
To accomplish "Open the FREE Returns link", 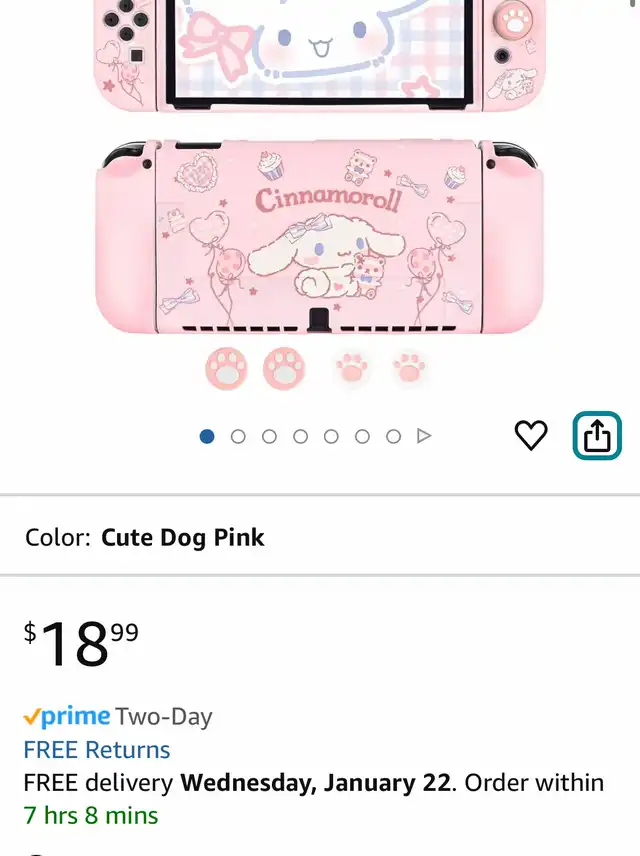I will pyautogui.click(x=97, y=750).
